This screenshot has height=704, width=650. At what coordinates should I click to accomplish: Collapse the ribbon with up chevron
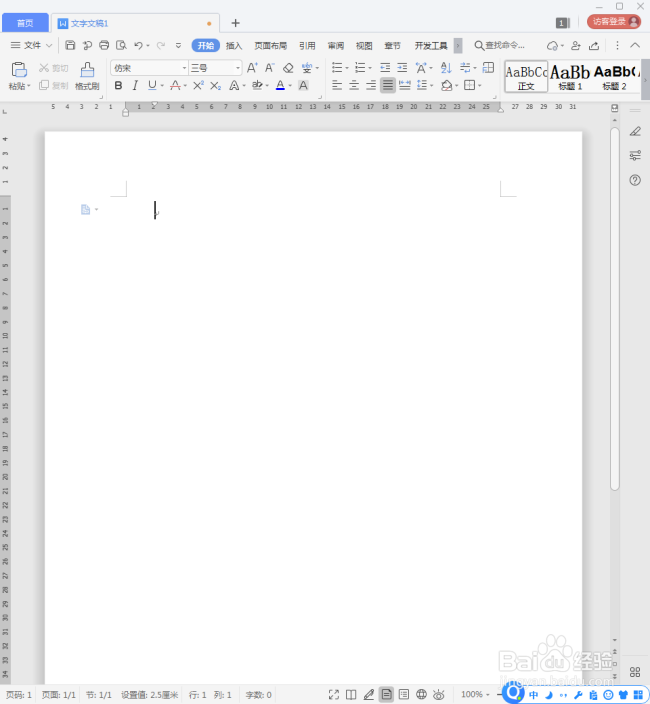coord(635,45)
